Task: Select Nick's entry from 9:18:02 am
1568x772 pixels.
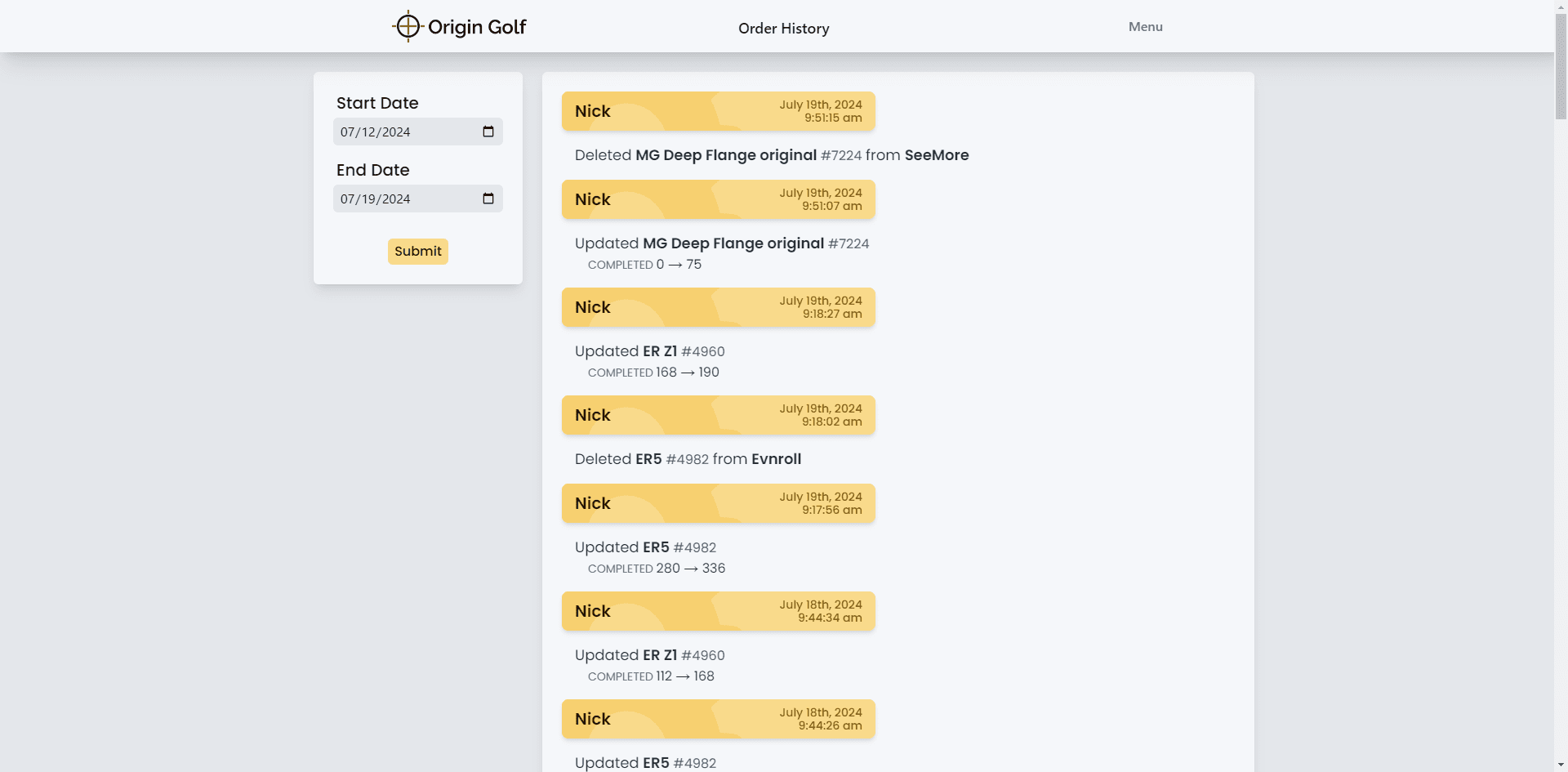Action: (718, 415)
